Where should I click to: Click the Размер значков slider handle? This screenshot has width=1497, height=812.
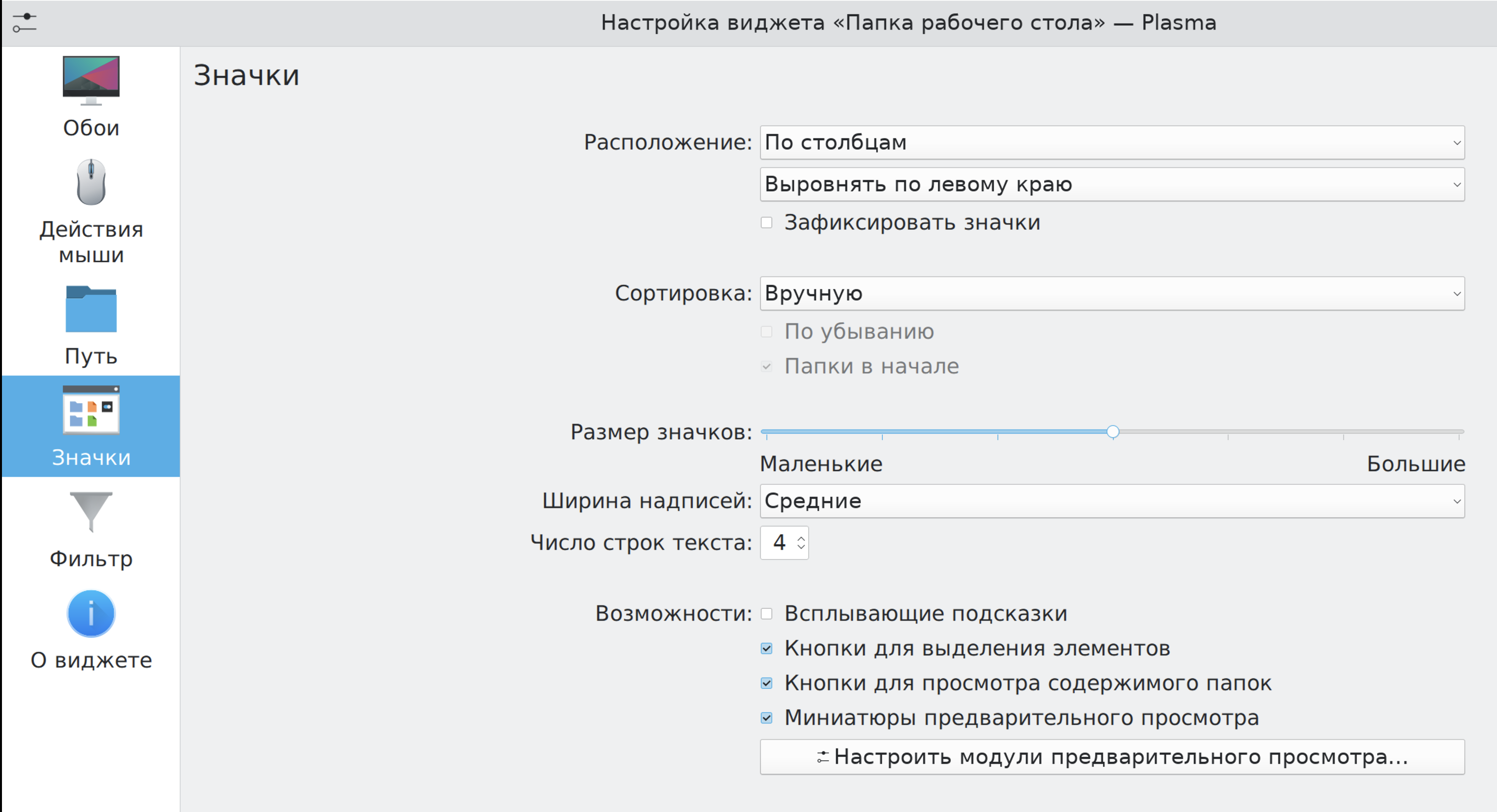(1112, 431)
